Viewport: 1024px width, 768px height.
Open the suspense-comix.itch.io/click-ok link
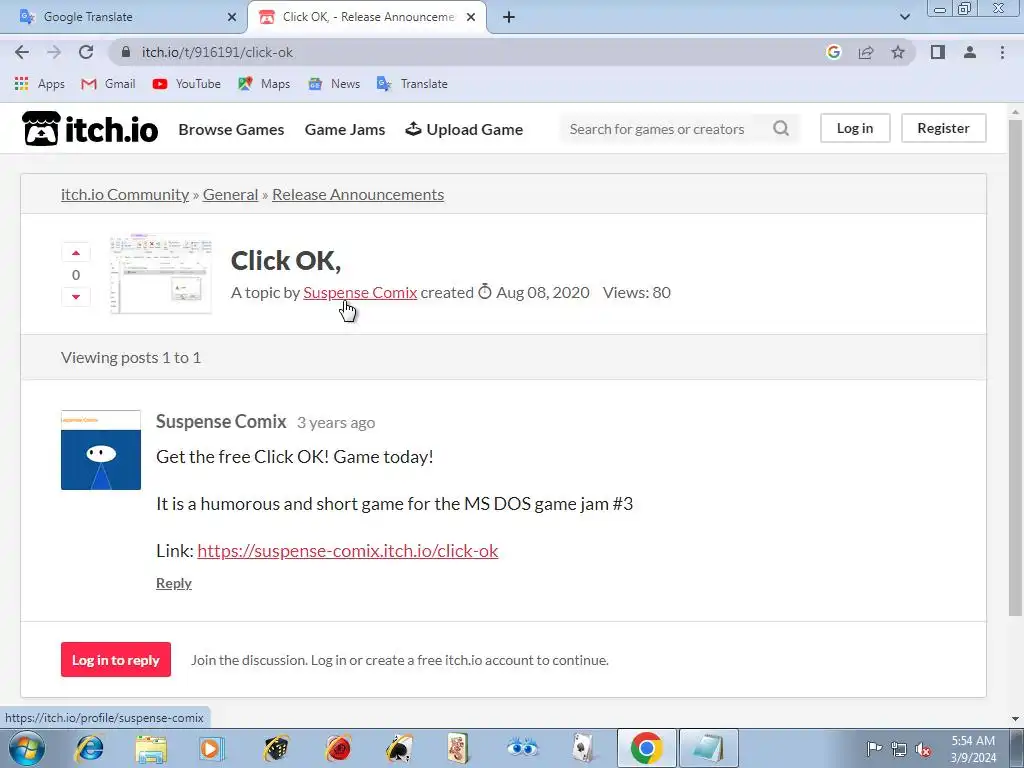coord(347,551)
